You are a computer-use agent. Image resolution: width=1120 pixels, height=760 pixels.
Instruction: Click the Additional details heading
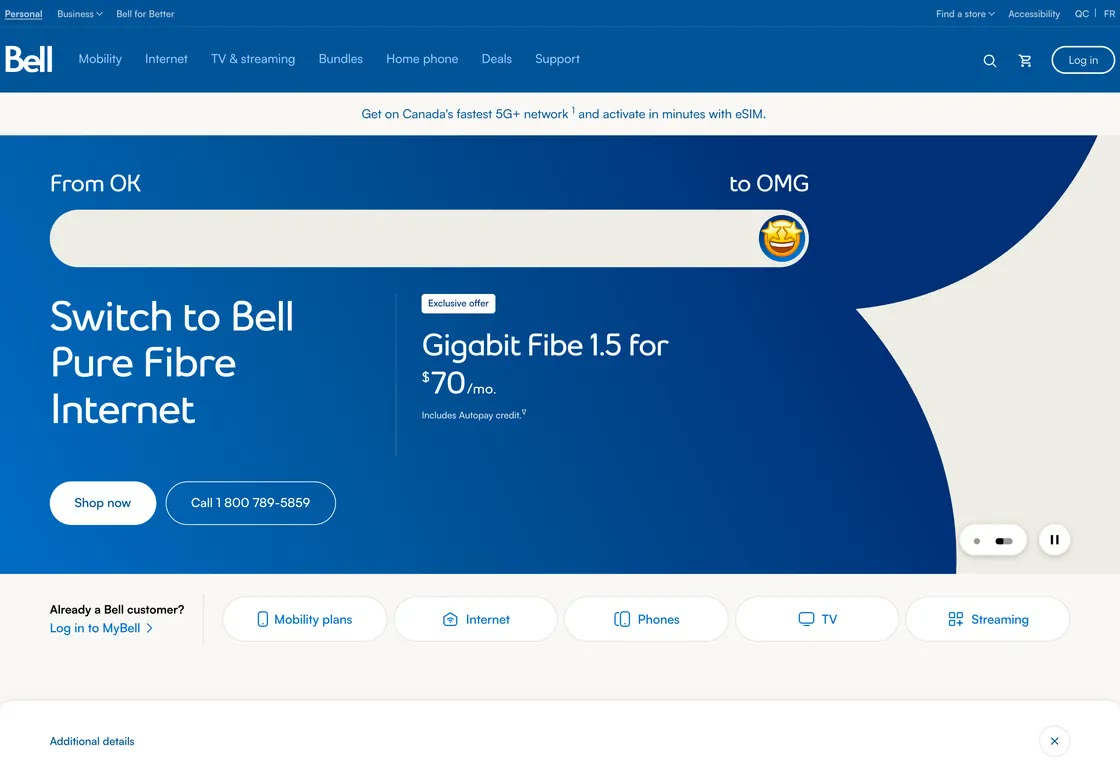coord(92,741)
